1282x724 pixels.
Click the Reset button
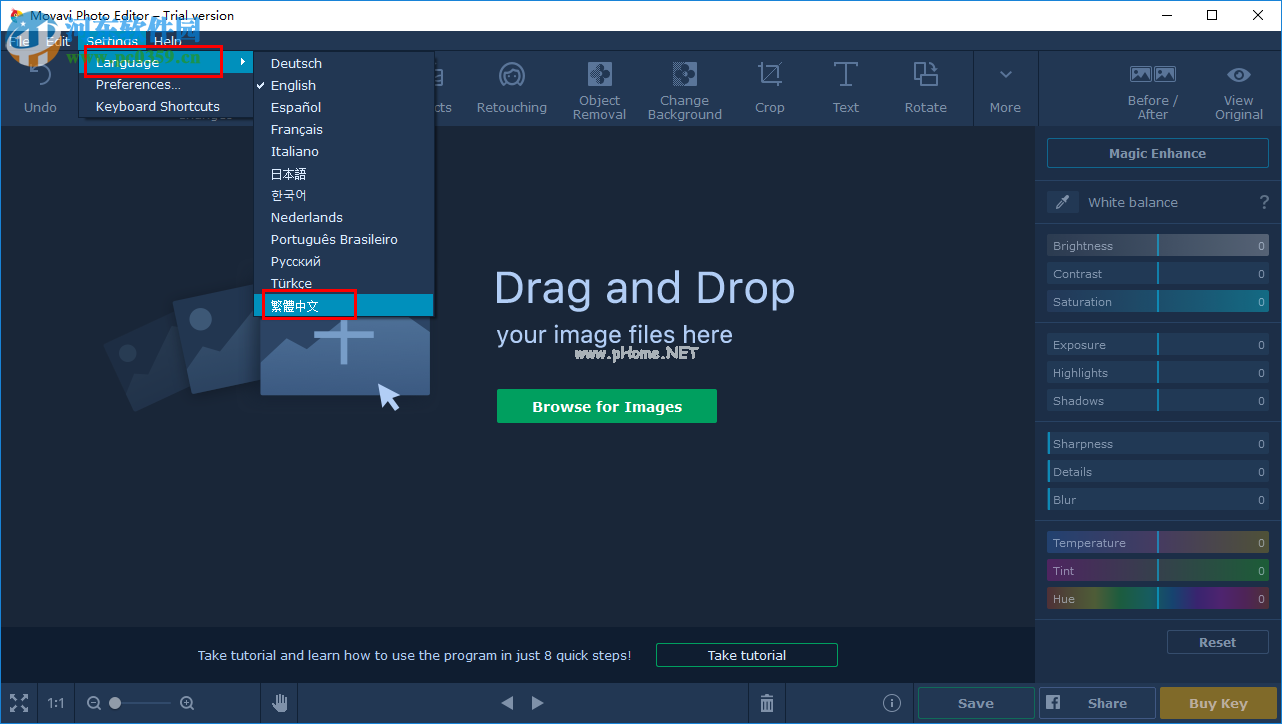pos(1217,642)
